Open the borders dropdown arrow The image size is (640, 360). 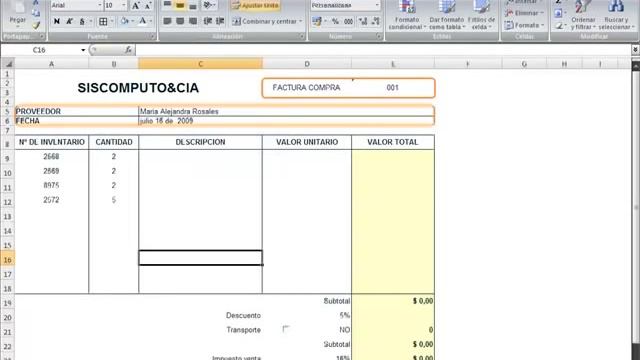pos(112,21)
